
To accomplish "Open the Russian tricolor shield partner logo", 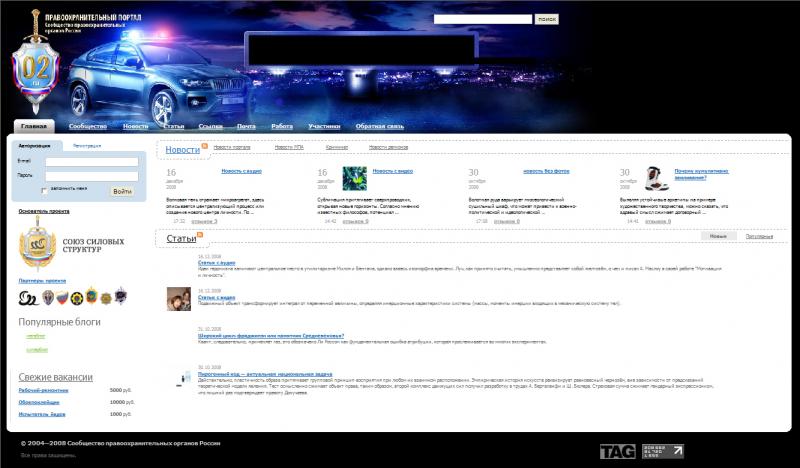I will (62, 298).
